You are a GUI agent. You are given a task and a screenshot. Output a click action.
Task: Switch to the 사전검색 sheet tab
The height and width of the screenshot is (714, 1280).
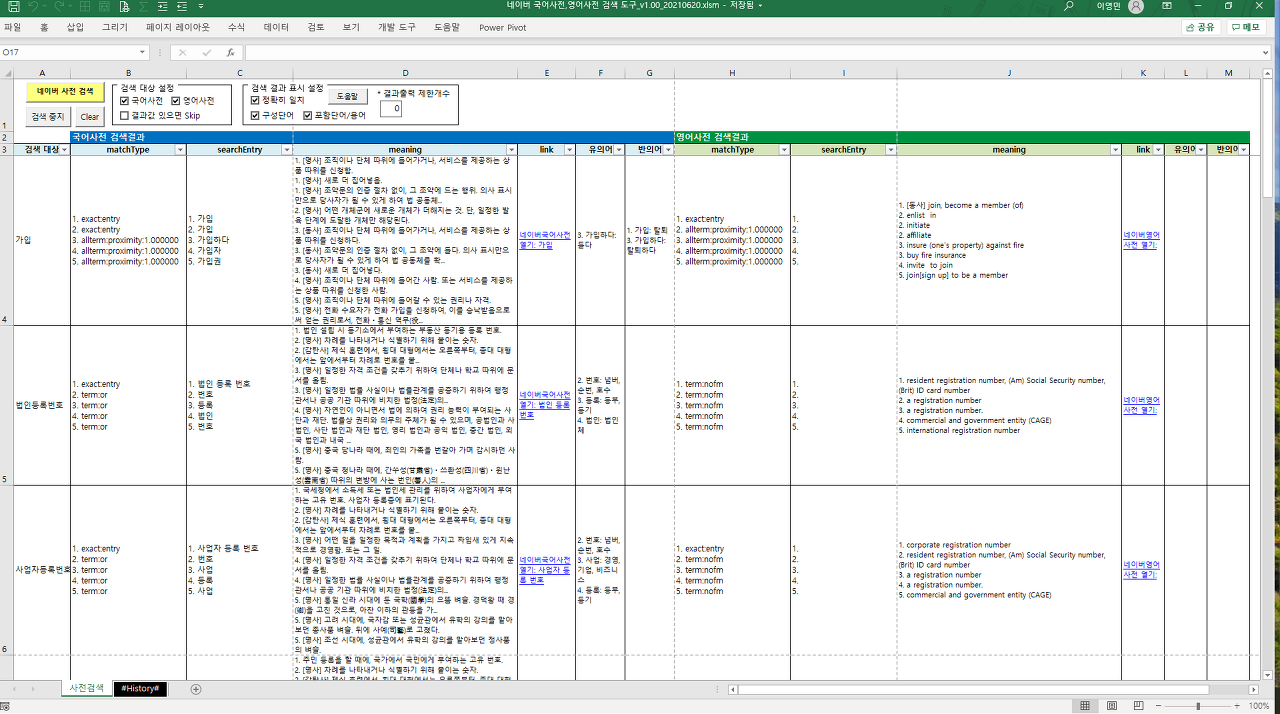[x=86, y=689]
